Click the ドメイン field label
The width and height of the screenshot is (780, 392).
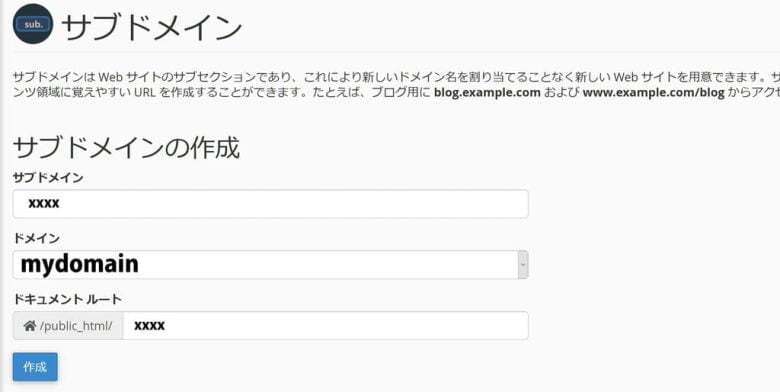click(36, 238)
